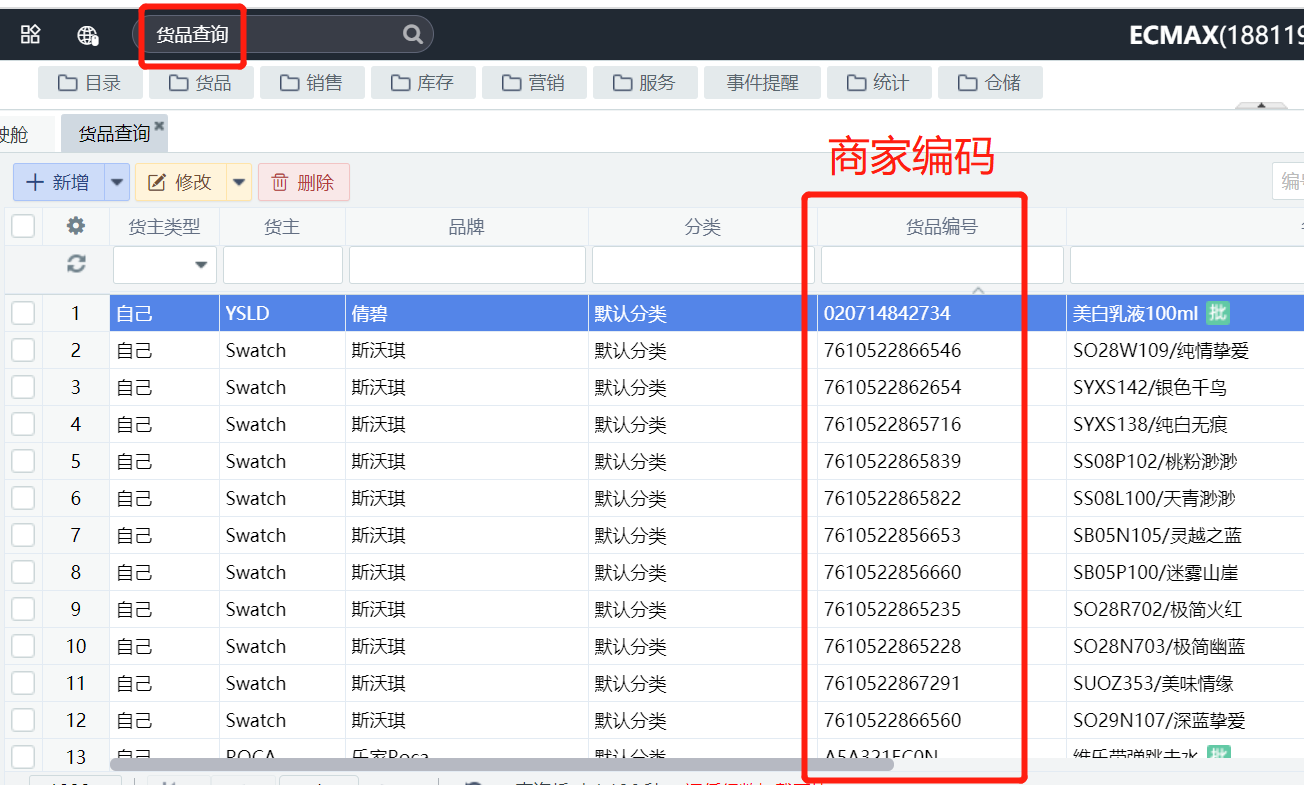Expand the 修改 dropdown arrow
1304x785 pixels.
[x=239, y=182]
